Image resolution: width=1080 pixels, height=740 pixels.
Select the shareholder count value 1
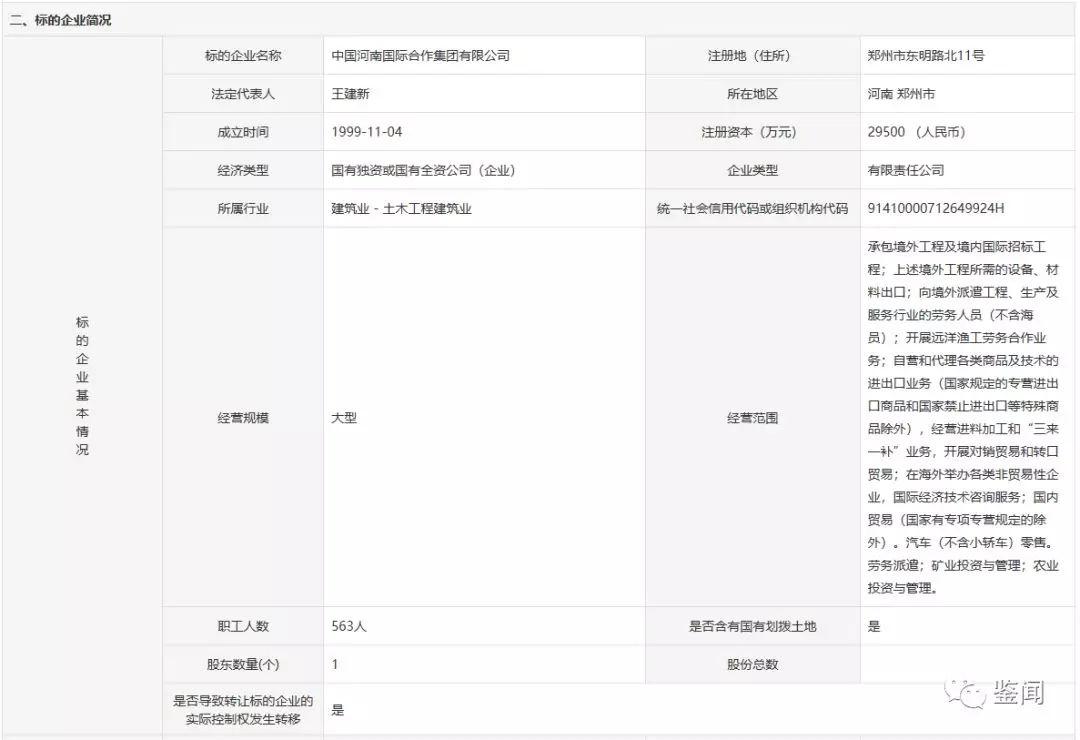333,663
